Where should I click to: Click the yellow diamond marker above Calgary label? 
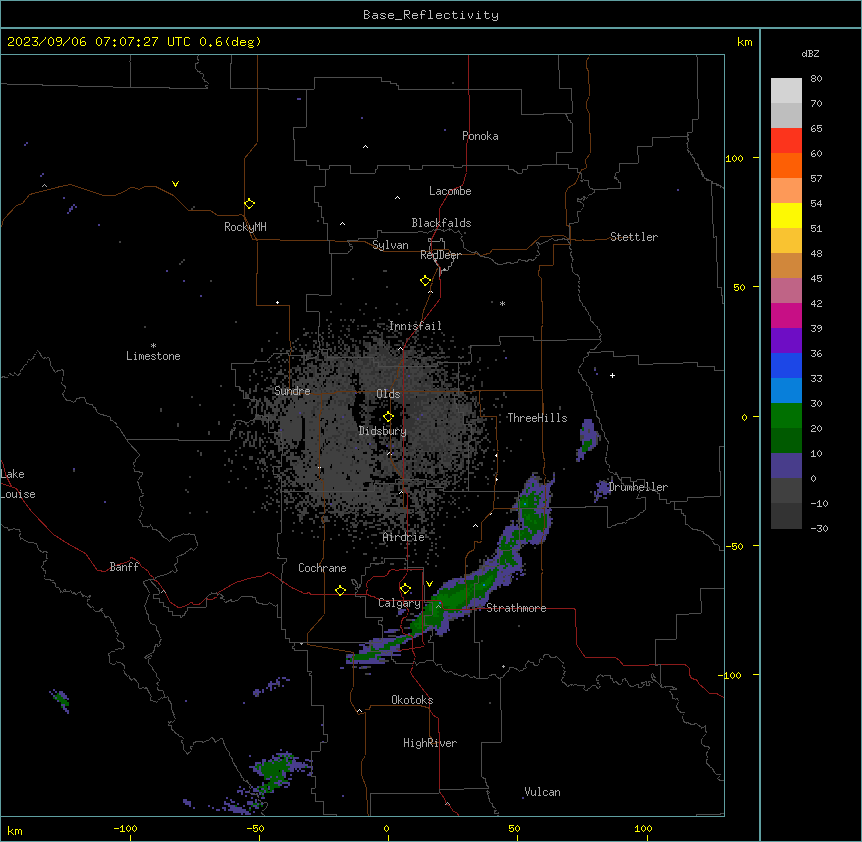click(x=405, y=589)
